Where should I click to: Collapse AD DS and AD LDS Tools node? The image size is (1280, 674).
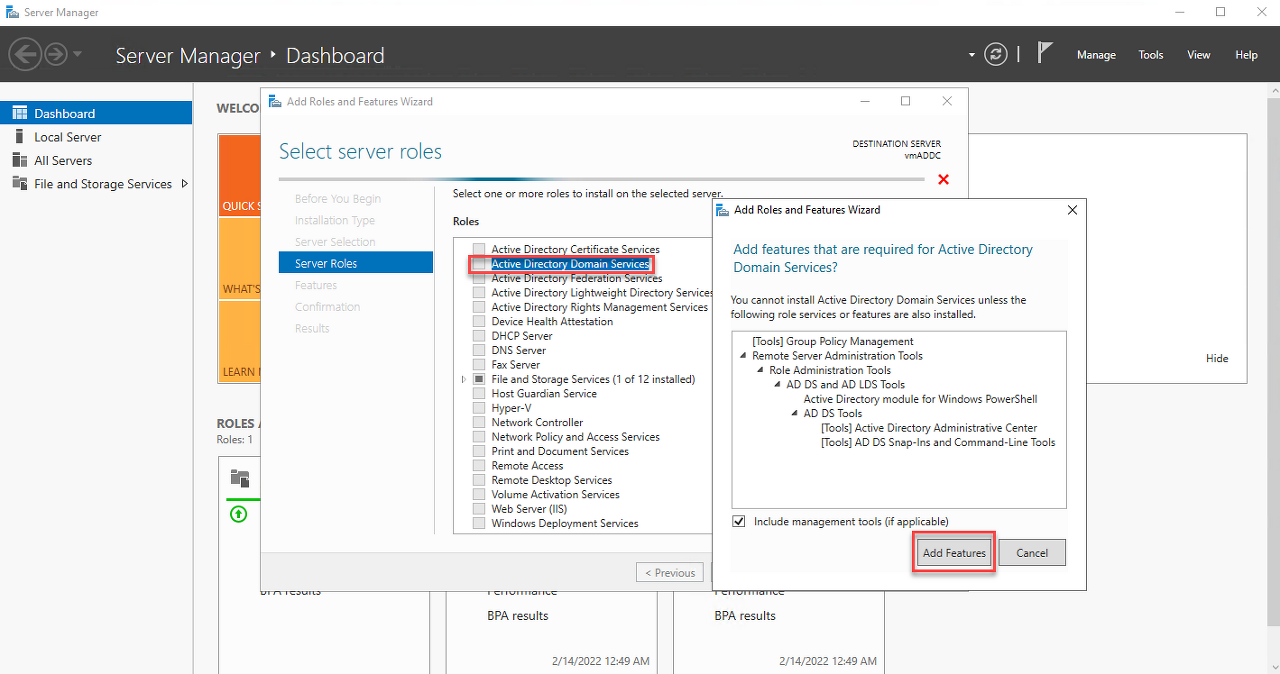pos(778,385)
